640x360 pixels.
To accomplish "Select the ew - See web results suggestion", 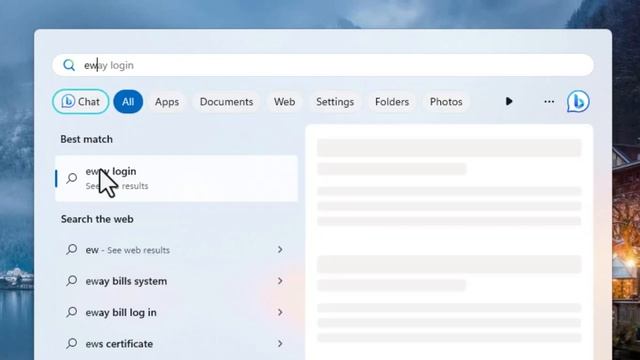I will point(176,250).
